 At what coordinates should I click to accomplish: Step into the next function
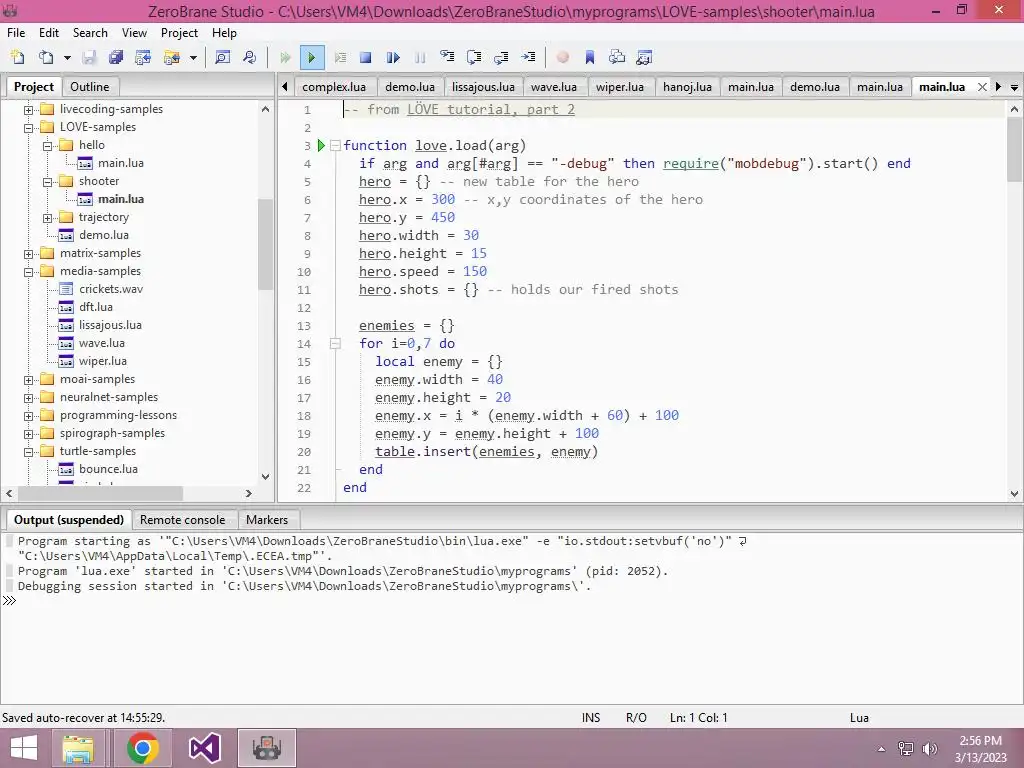coord(447,57)
